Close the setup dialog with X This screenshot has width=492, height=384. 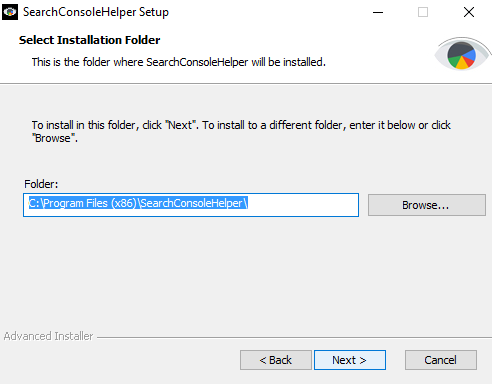pyautogui.click(x=469, y=12)
